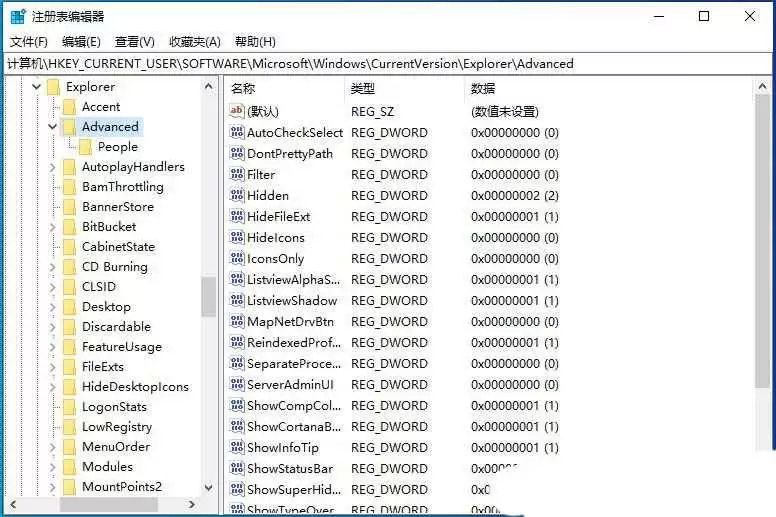This screenshot has width=776, height=517.
Task: Expand the AutoplayHandlers node
Action: pyautogui.click(x=52, y=167)
